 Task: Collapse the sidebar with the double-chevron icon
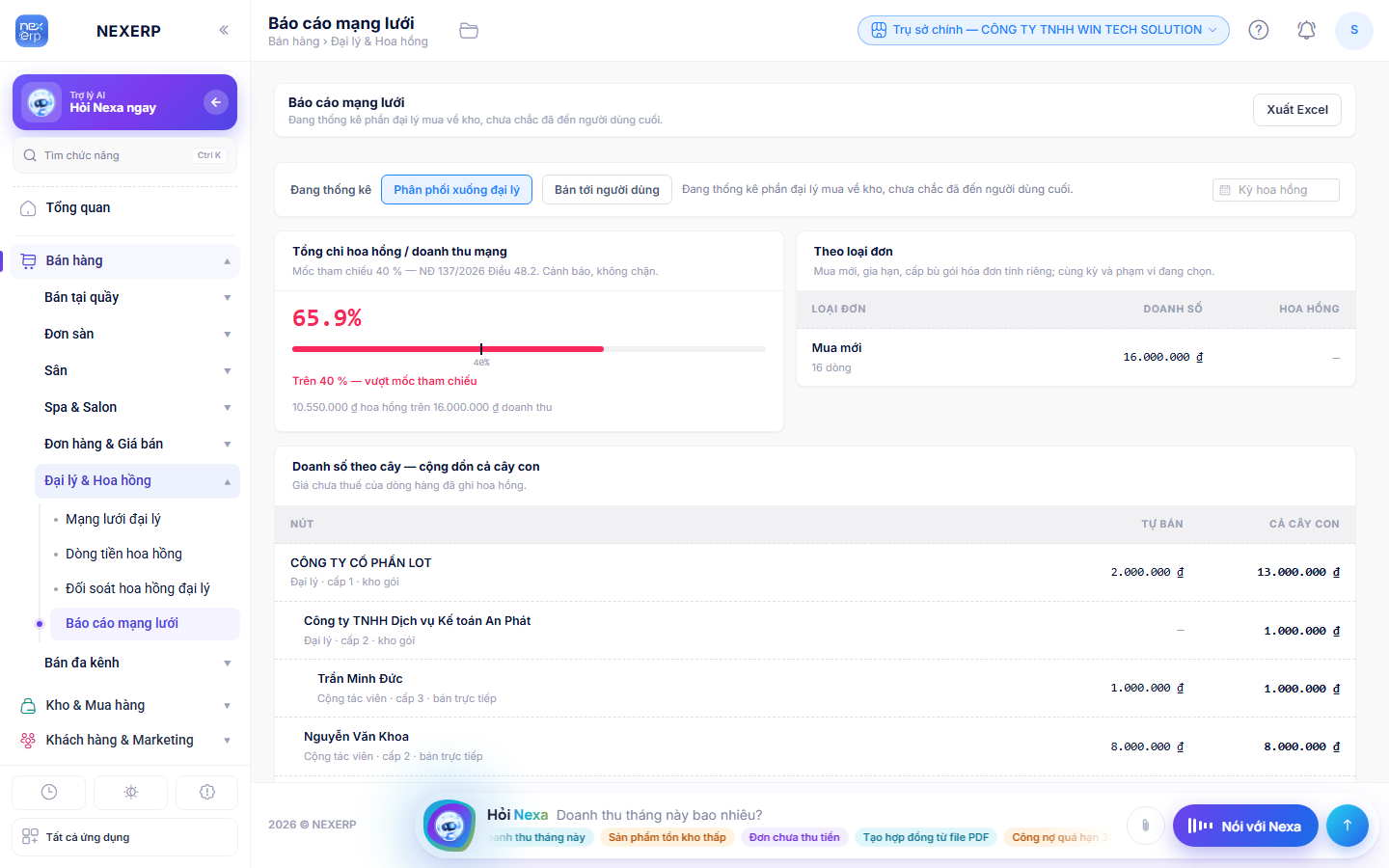click(224, 30)
